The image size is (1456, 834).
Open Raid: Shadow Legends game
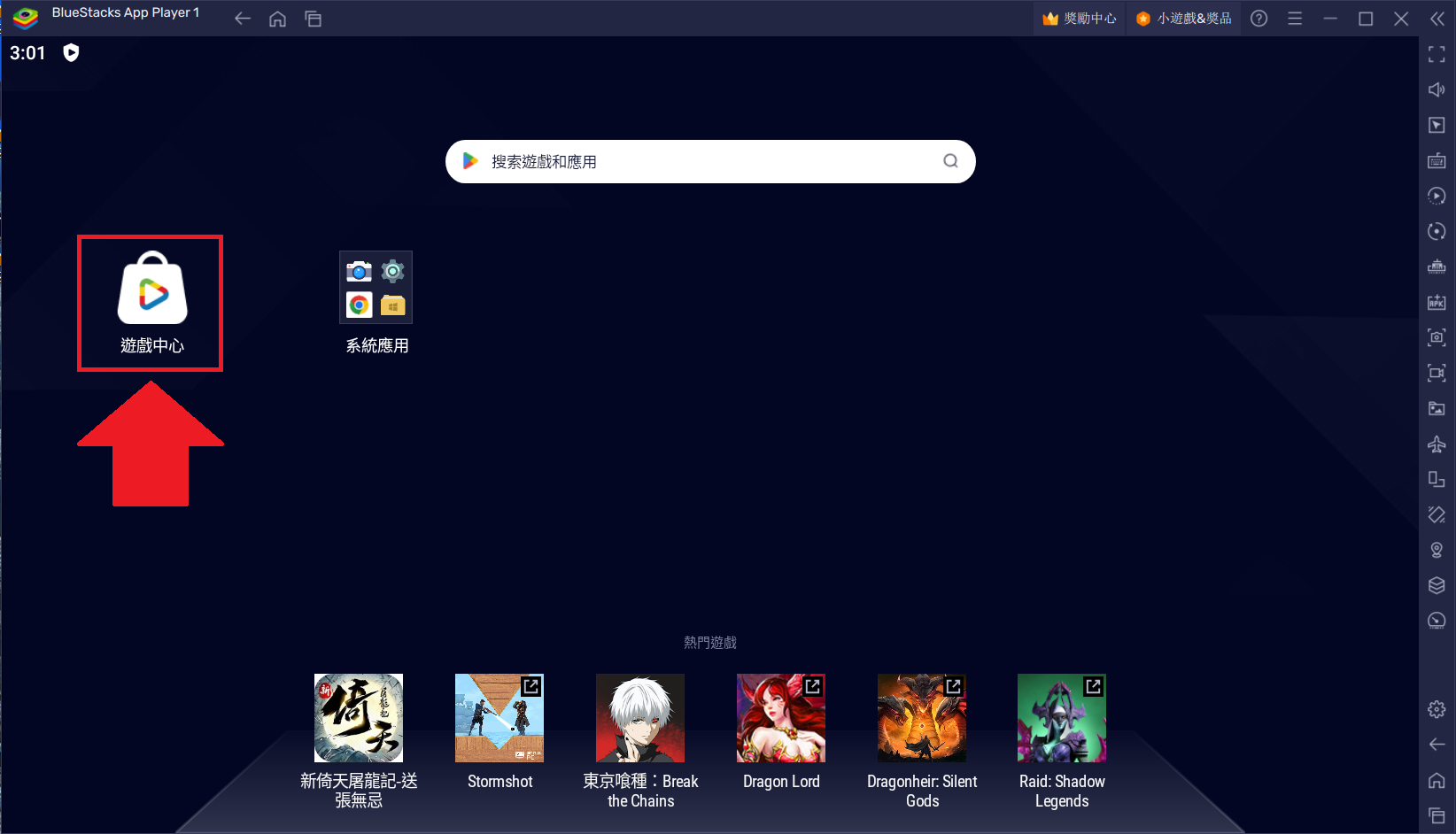(1062, 718)
